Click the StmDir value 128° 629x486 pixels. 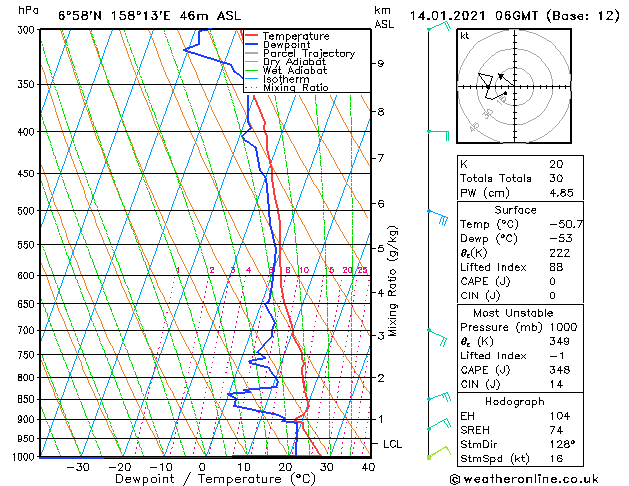pyautogui.click(x=562, y=444)
